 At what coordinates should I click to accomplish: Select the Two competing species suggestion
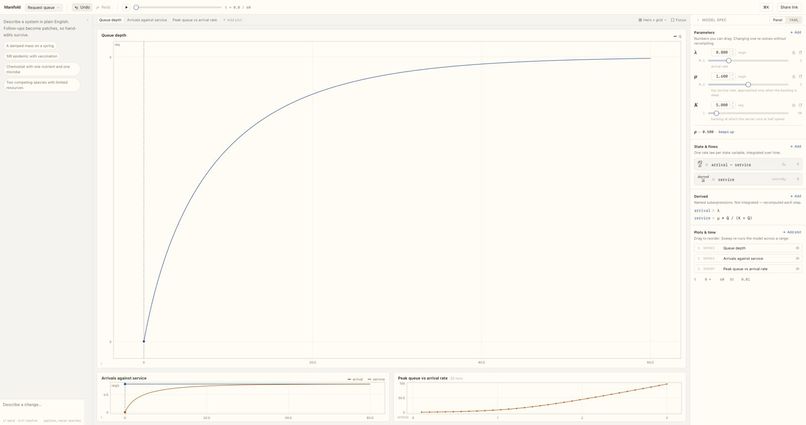[x=42, y=85]
